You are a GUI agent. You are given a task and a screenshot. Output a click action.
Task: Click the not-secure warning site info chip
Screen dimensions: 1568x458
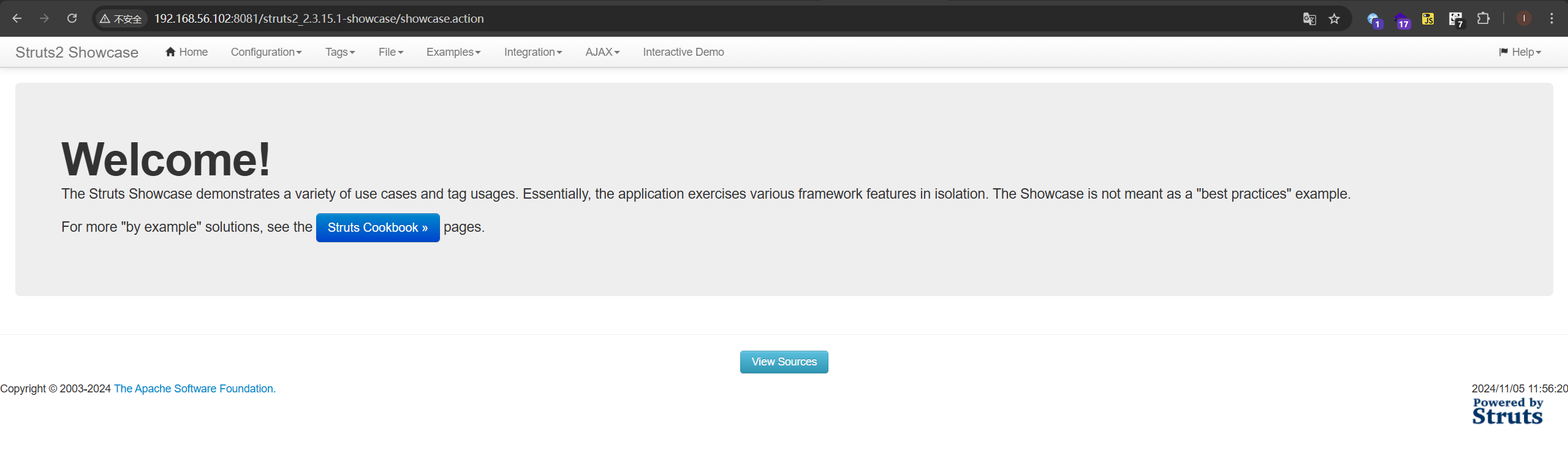pyautogui.click(x=121, y=19)
